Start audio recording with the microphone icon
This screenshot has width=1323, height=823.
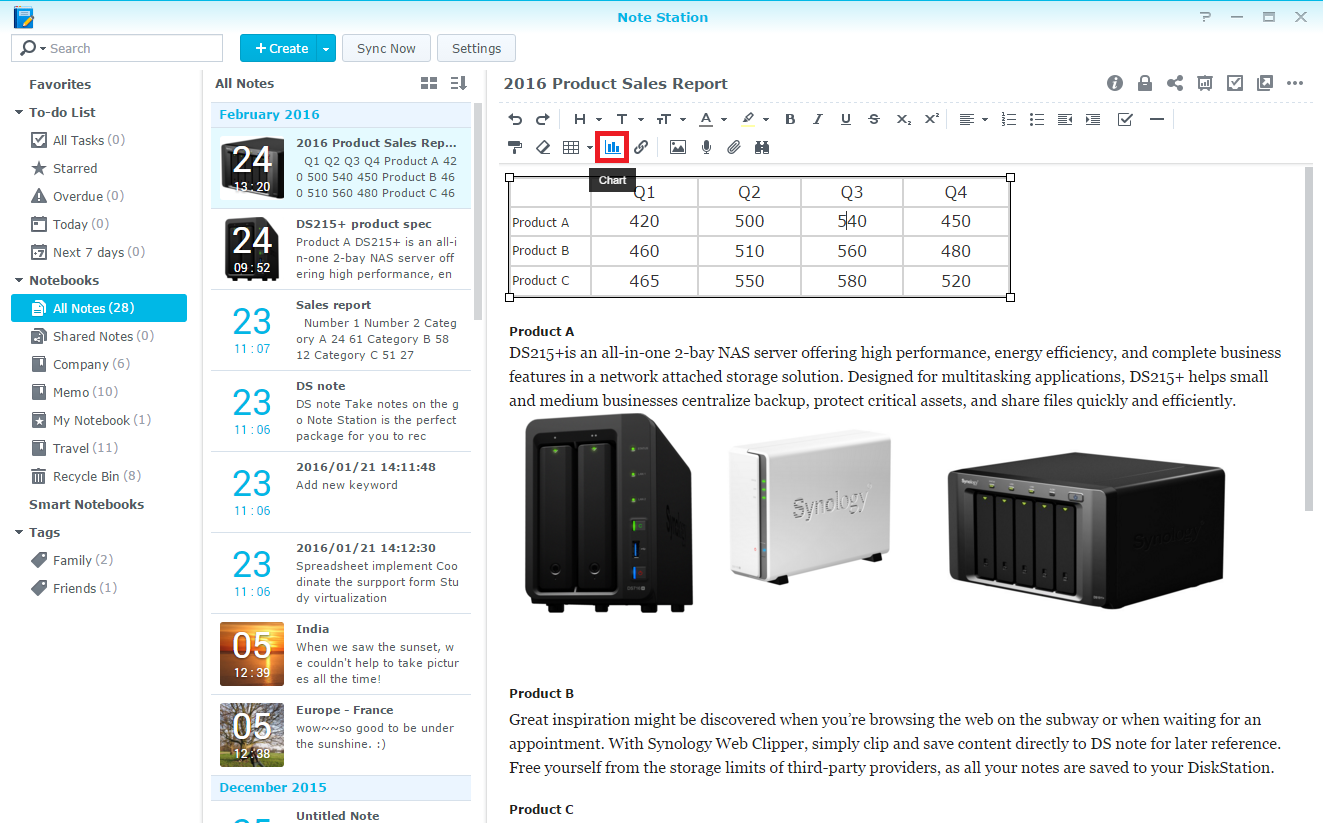coord(706,147)
